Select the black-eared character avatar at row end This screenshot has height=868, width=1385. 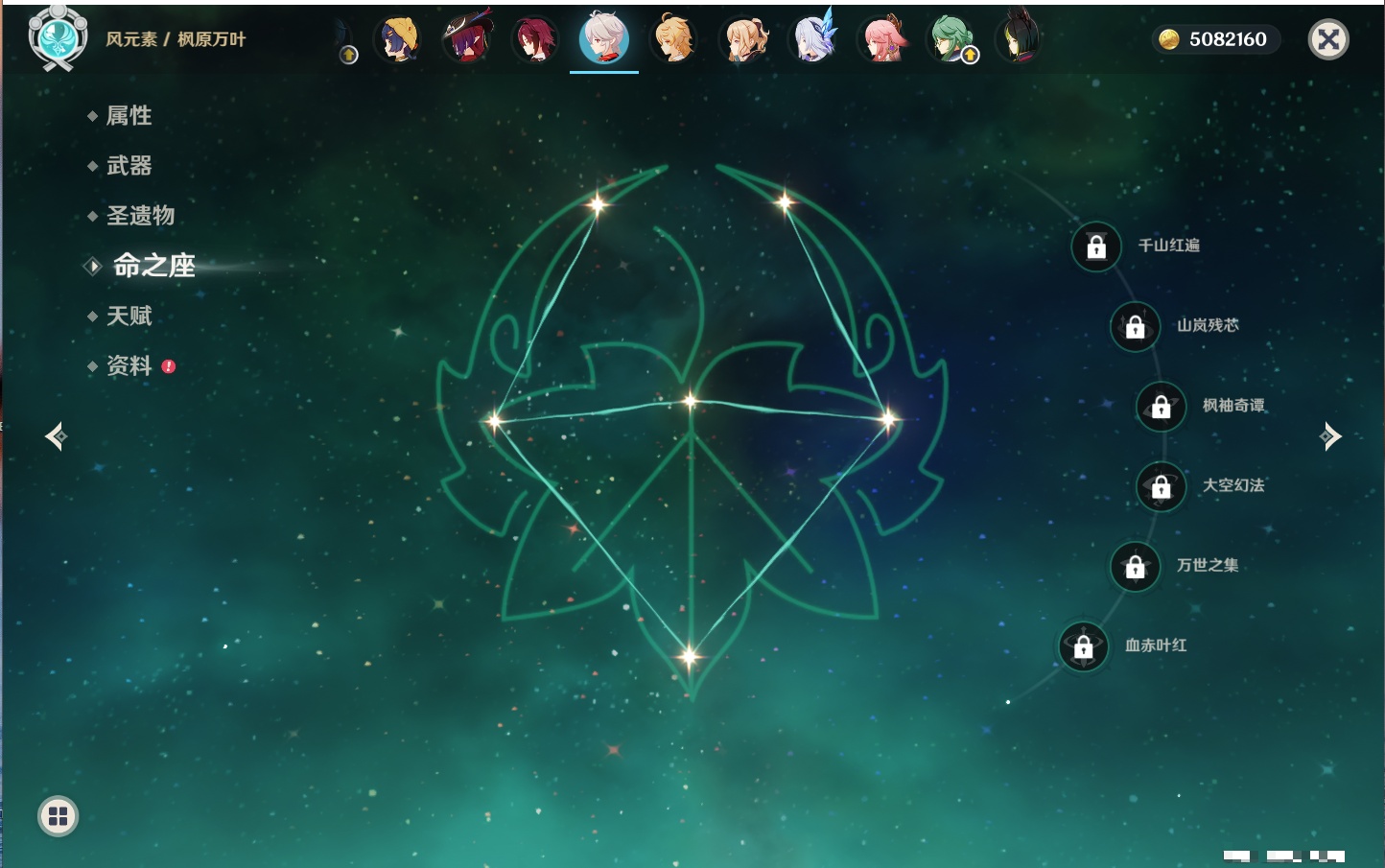tap(1019, 39)
